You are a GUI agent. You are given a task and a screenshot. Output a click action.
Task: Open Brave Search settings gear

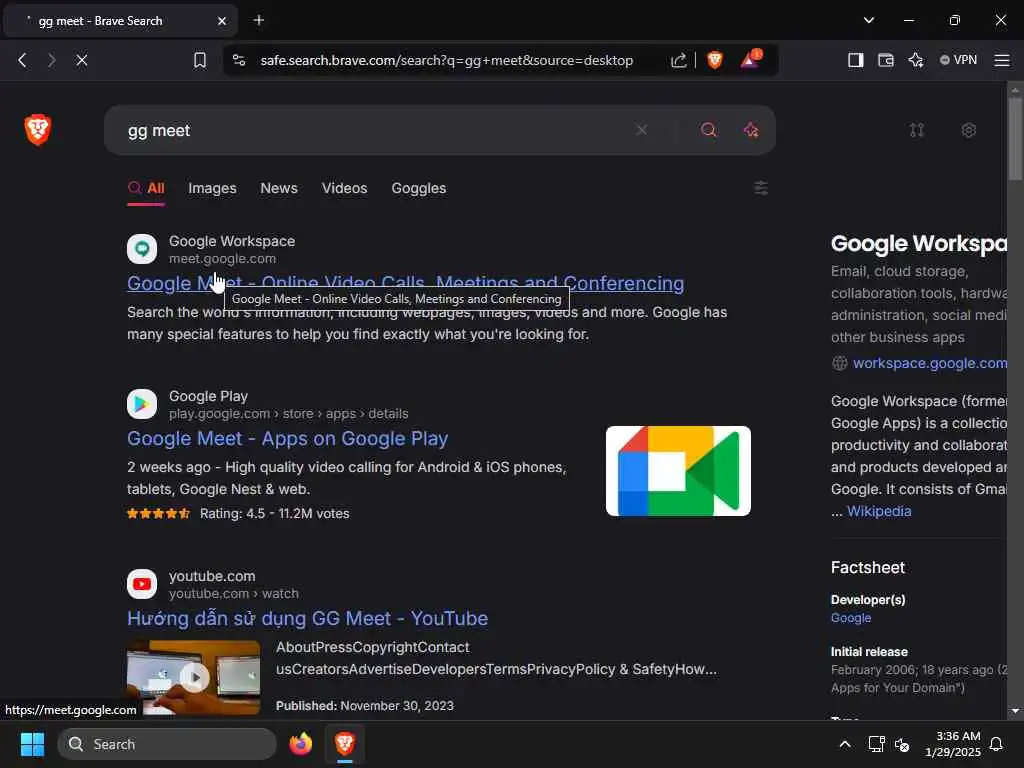pos(968,130)
